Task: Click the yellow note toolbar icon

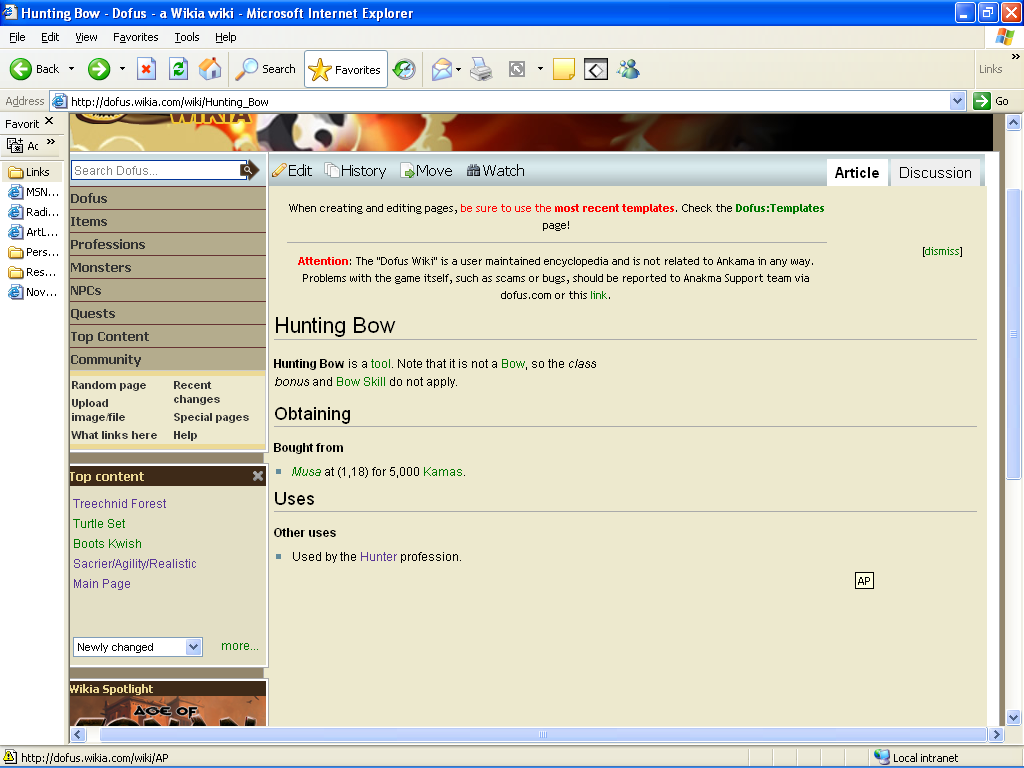Action: coord(564,69)
